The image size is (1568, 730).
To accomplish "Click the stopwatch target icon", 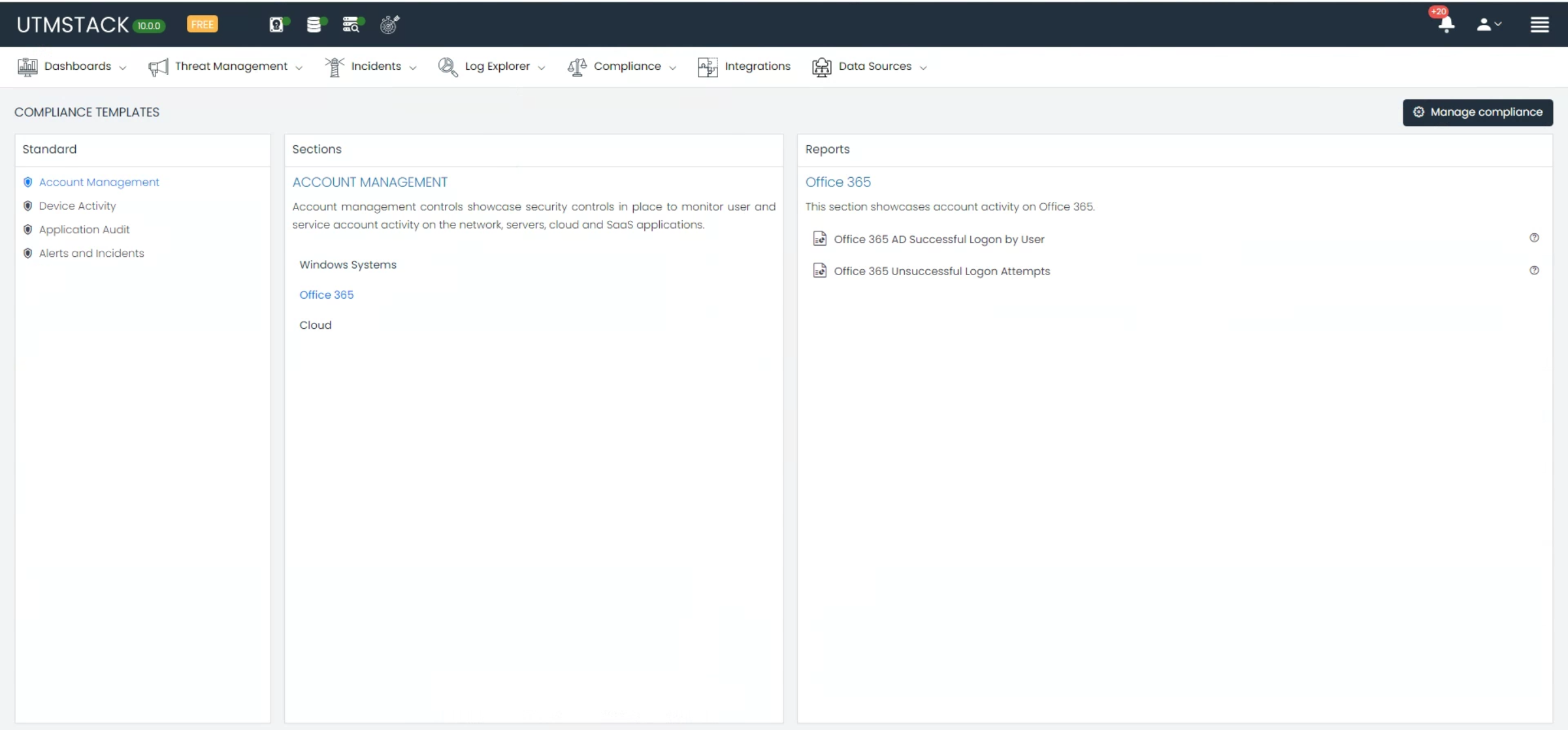I will click(389, 25).
